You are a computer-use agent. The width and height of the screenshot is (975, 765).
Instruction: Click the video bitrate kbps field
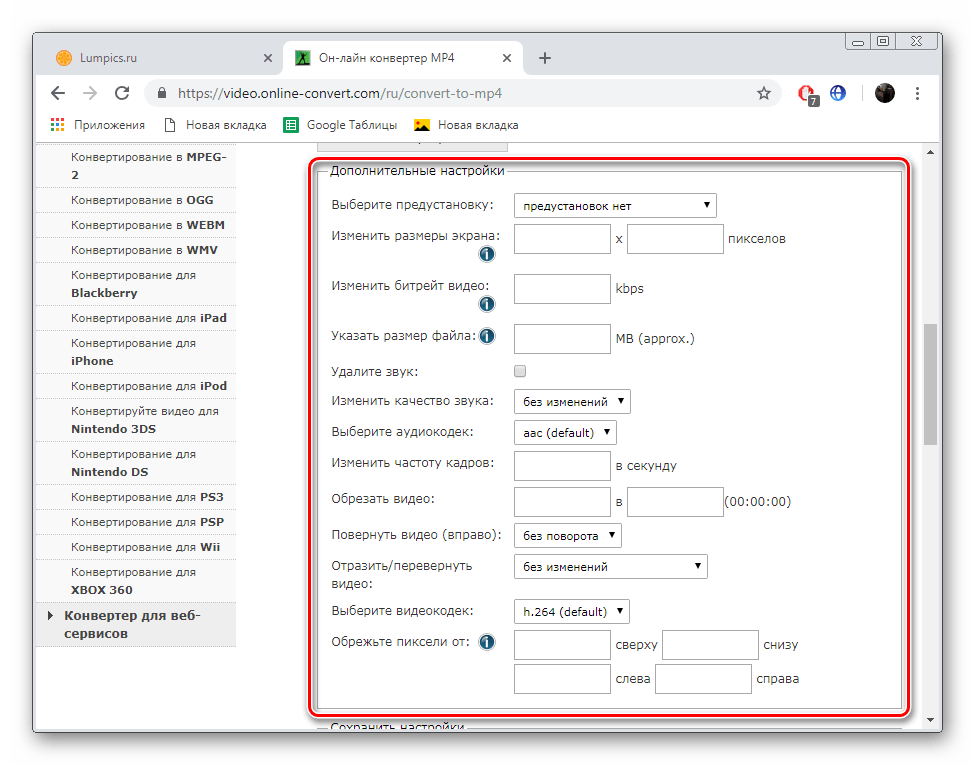click(x=562, y=289)
